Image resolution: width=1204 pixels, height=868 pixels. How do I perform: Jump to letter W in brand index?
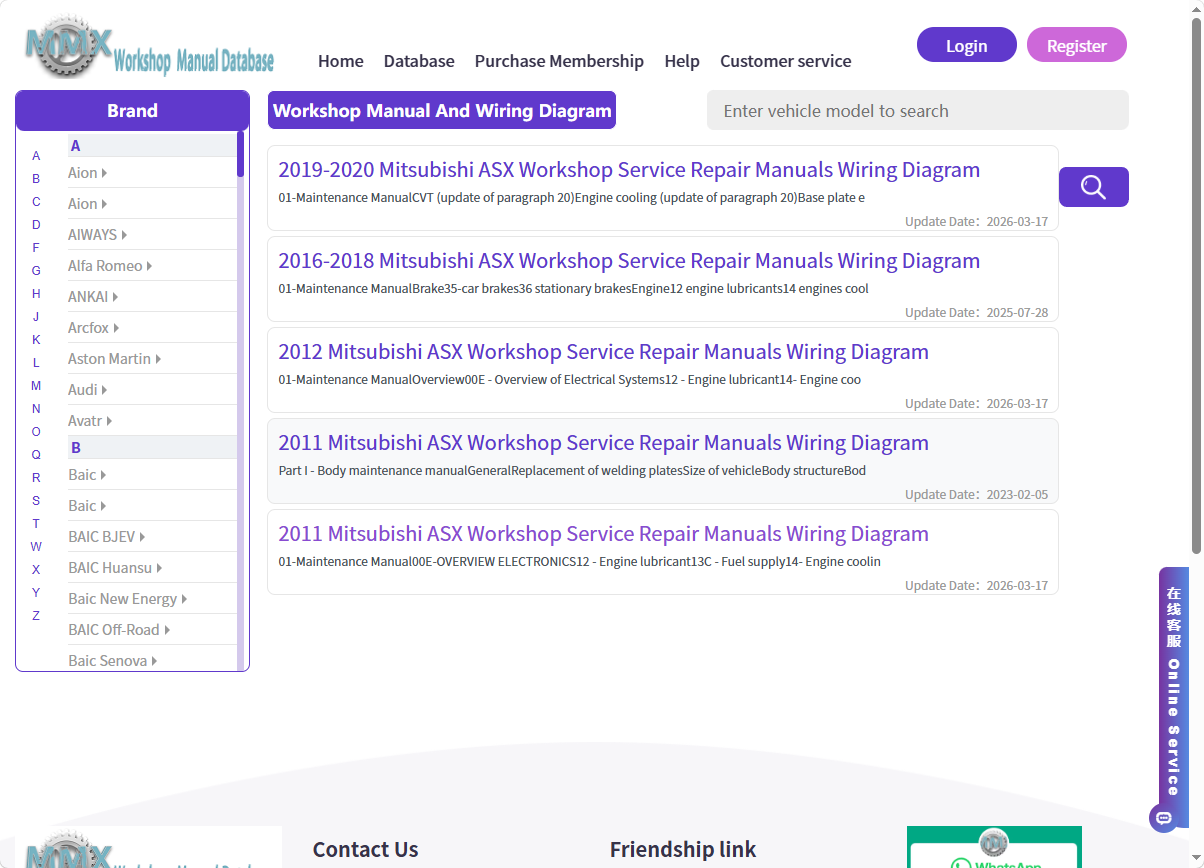(x=36, y=547)
